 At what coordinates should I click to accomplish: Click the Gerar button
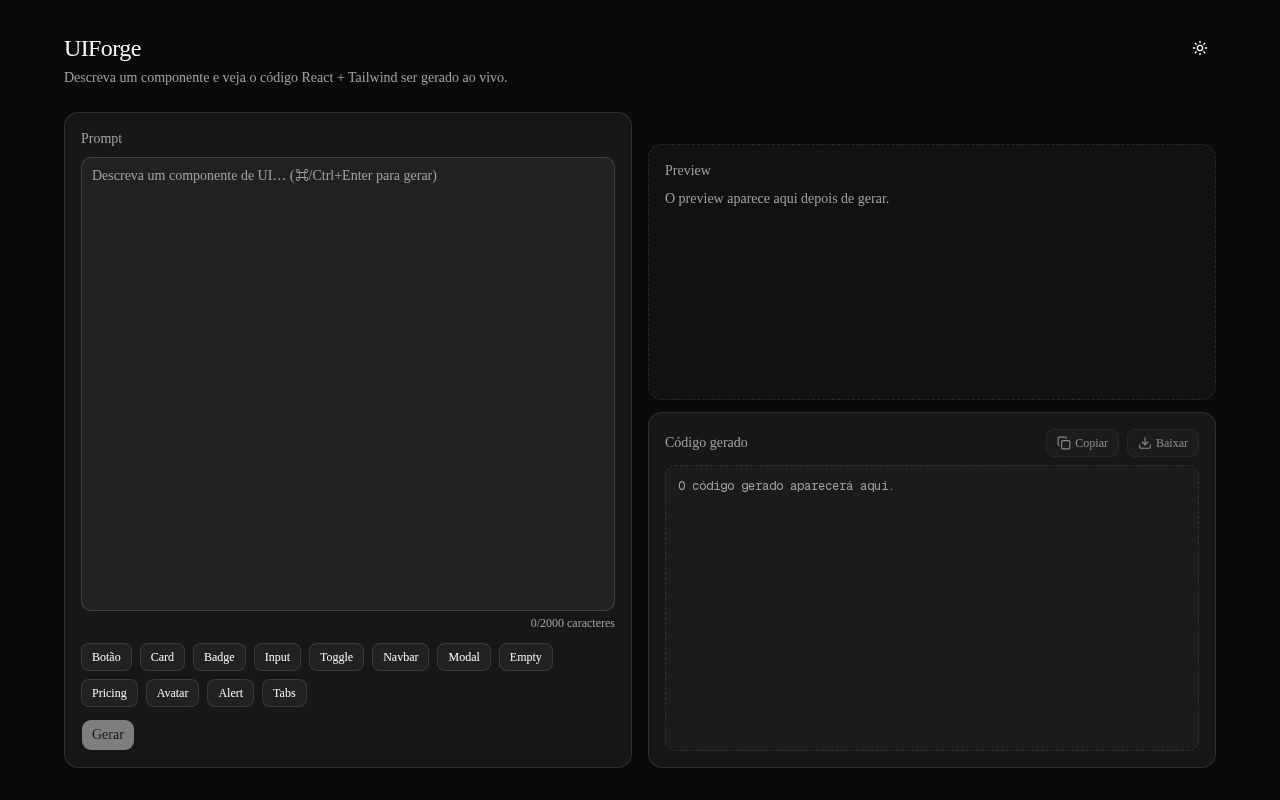108,735
